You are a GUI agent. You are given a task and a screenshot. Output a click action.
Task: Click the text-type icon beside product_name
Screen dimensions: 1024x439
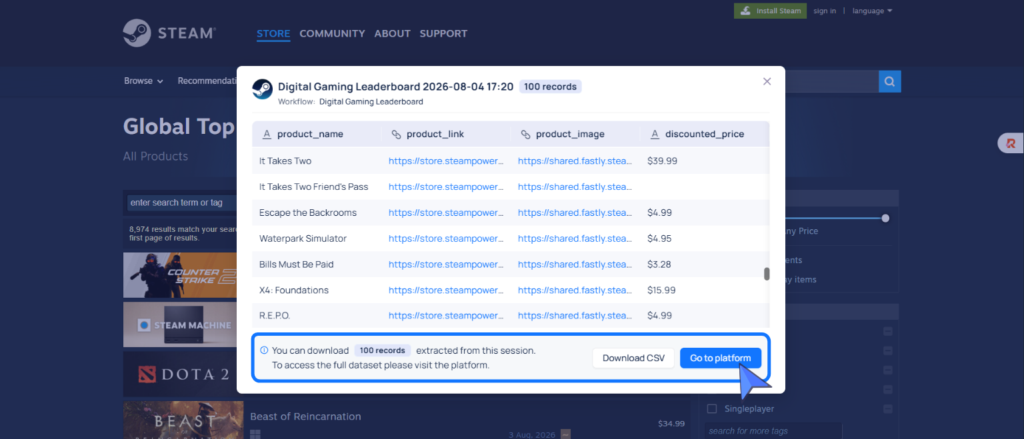(266, 134)
